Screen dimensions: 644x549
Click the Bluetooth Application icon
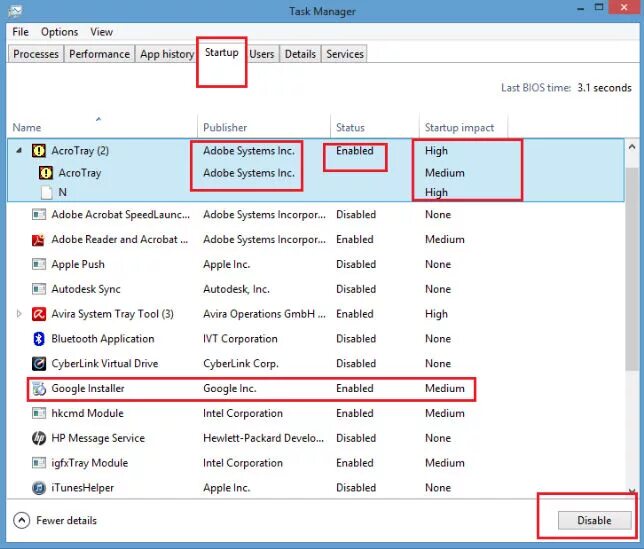[39, 339]
